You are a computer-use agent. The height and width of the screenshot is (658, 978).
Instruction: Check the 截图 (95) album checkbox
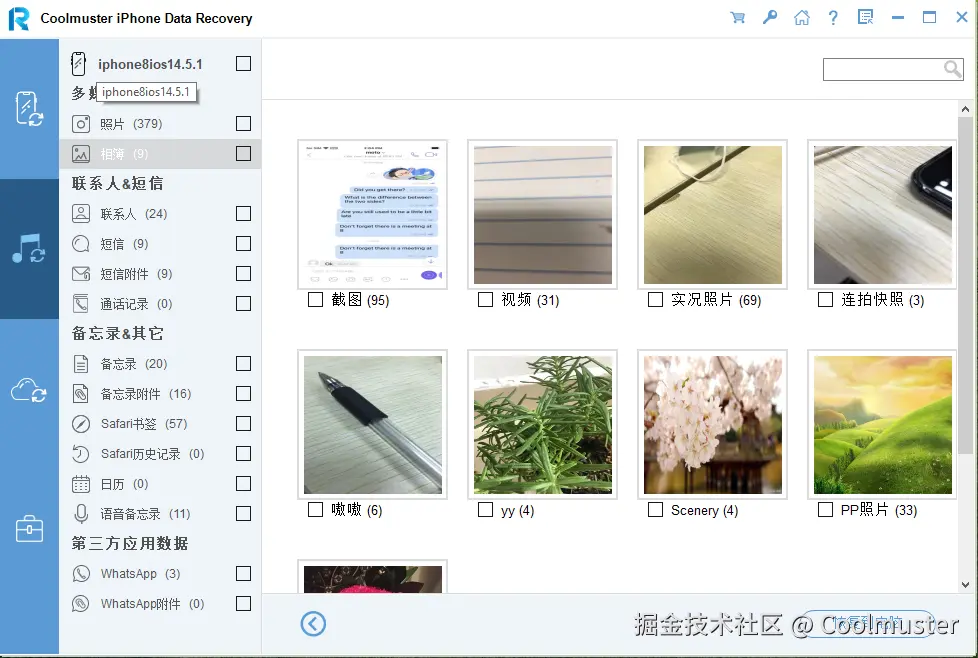[315, 299]
